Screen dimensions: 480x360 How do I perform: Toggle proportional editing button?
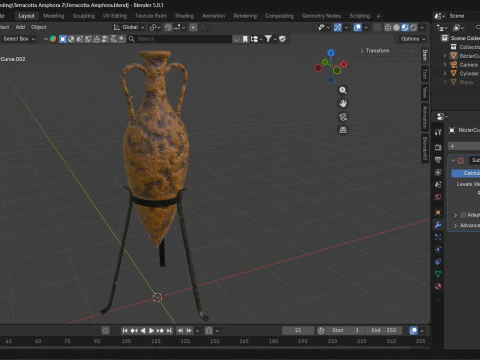(x=193, y=27)
